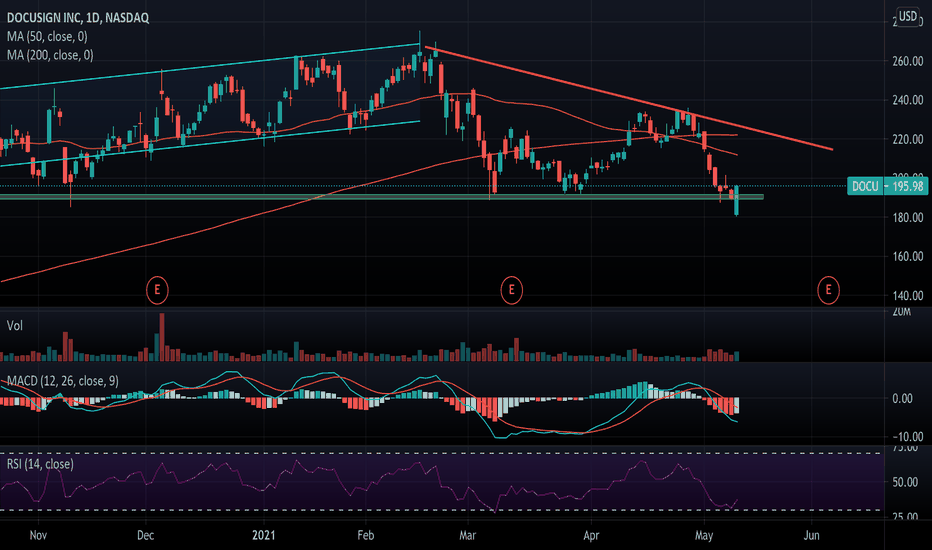Click the DOCUSIGN INC, 1D, NASDAQ title
Image resolution: width=932 pixels, height=550 pixels.
[x=78, y=18]
